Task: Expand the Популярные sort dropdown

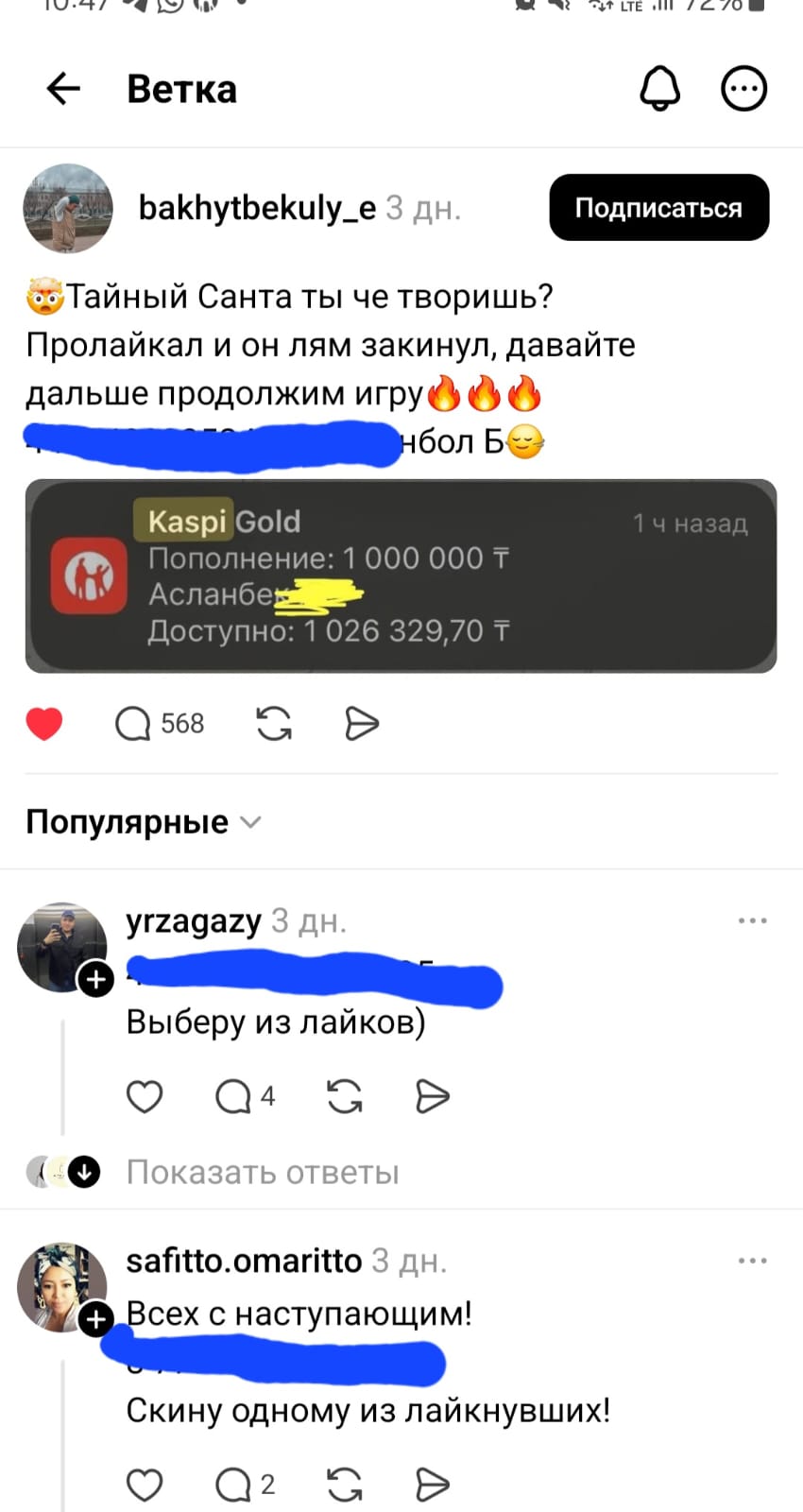Action: pyautogui.click(x=143, y=821)
